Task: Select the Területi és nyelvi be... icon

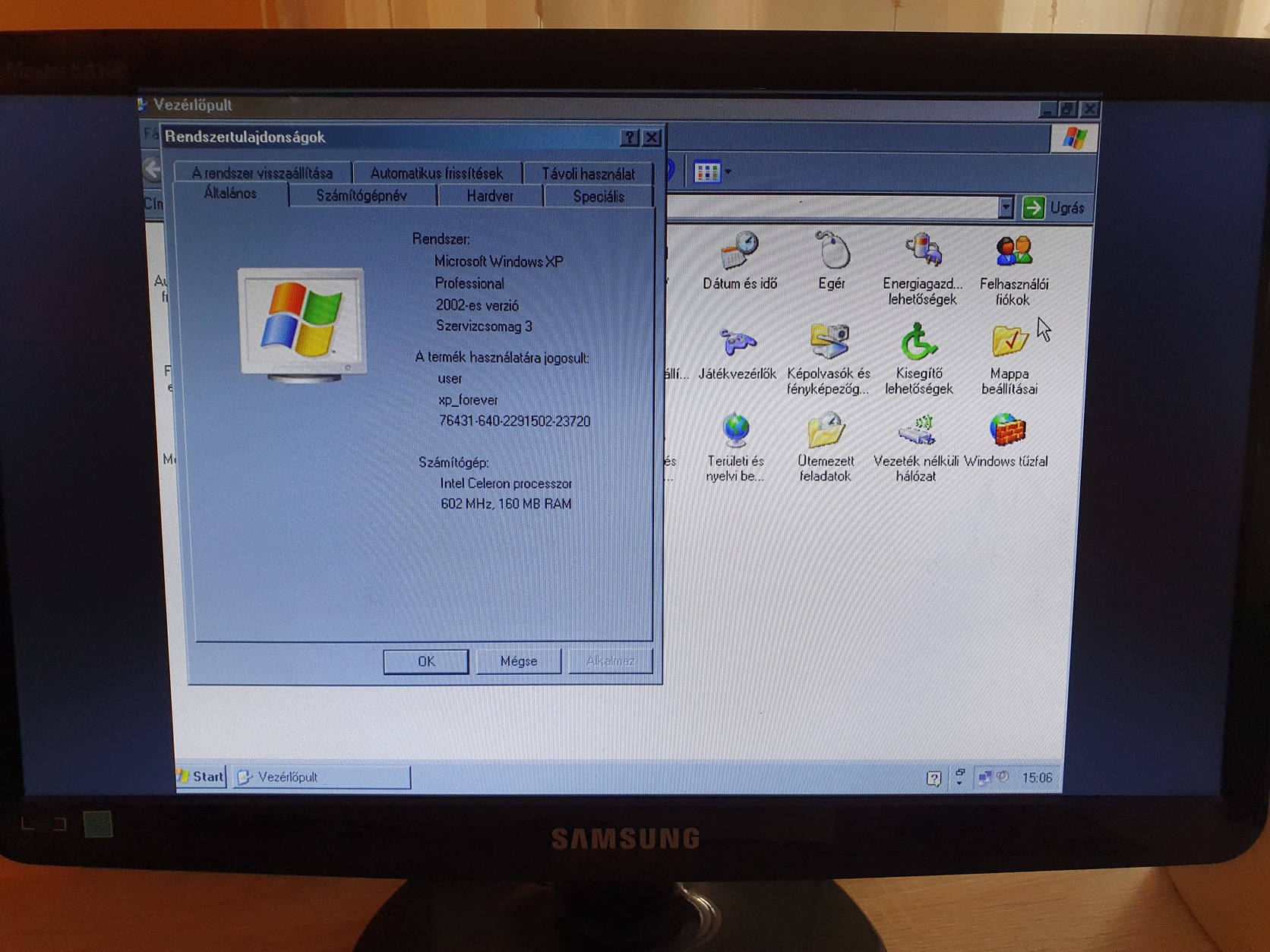Action: (735, 448)
